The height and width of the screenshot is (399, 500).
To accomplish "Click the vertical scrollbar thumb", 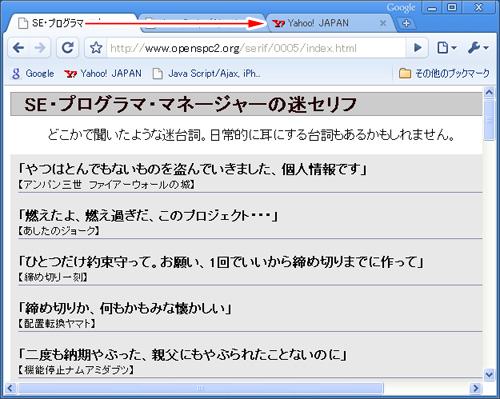I will 489,120.
